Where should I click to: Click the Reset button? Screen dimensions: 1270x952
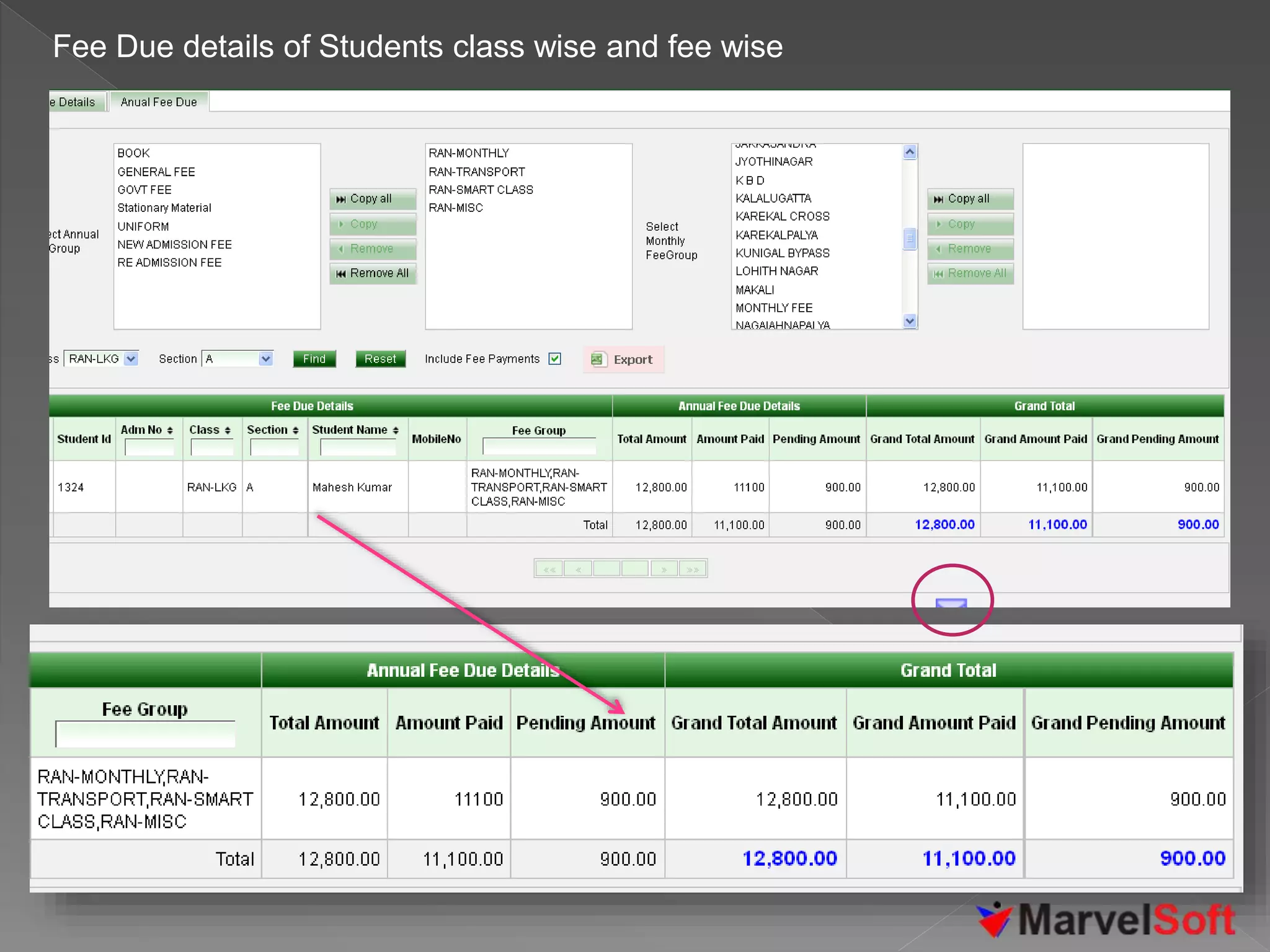click(x=380, y=359)
